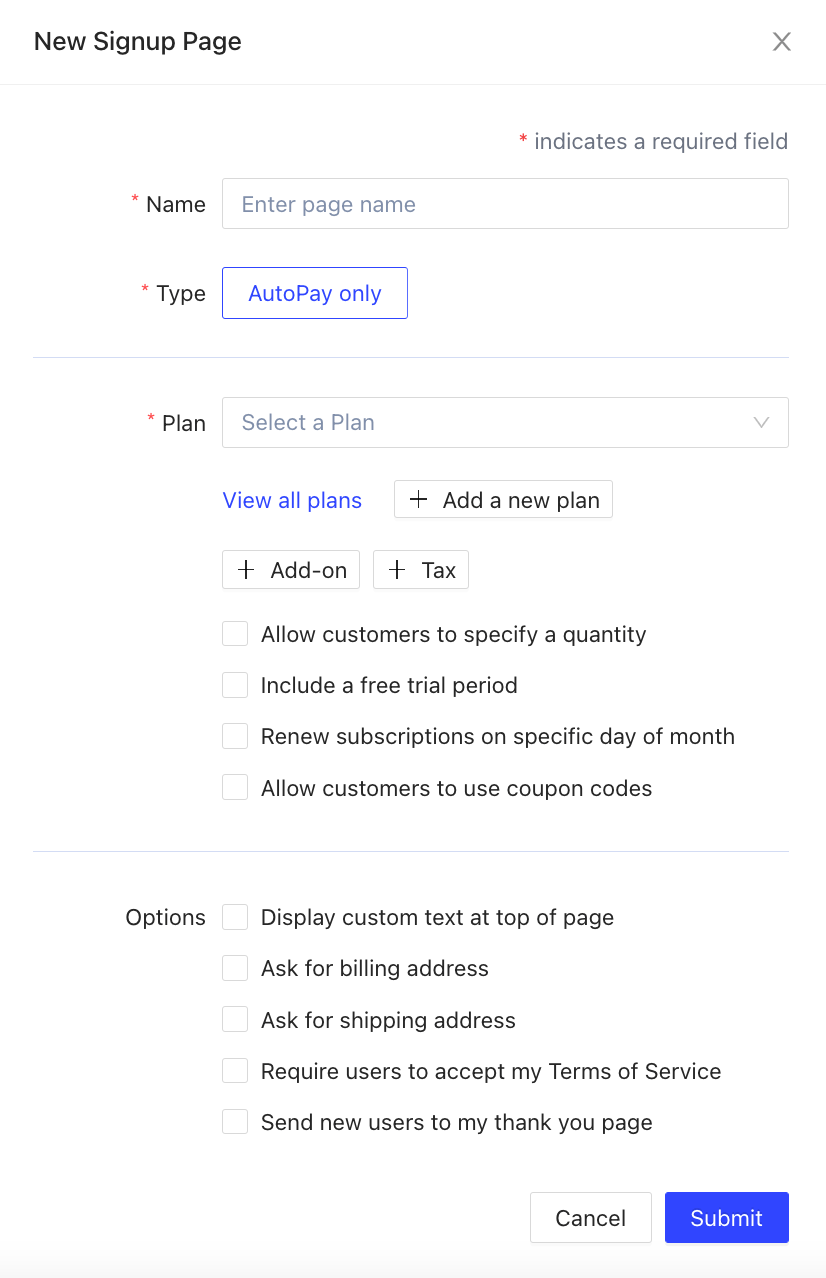This screenshot has height=1278, width=826.
Task: Tick the Ask for billing address checkbox
Action: [235, 968]
